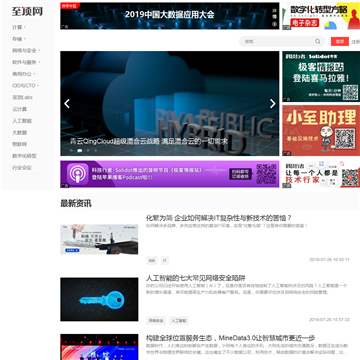
Task: Open 行业会议 in the sidebar
Action: [22, 167]
